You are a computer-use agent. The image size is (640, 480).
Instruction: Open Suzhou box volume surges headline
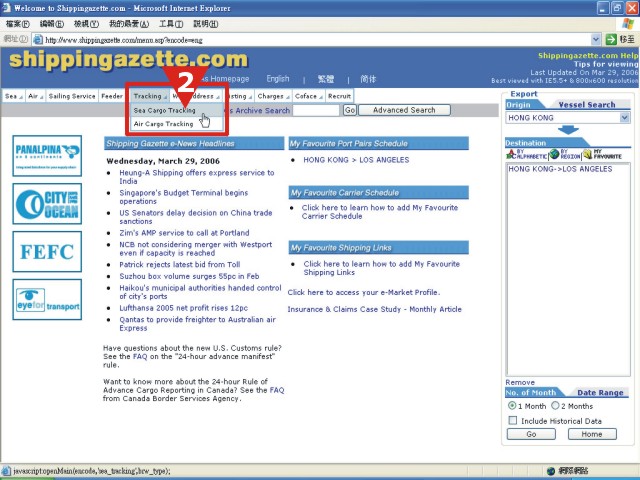(x=189, y=276)
